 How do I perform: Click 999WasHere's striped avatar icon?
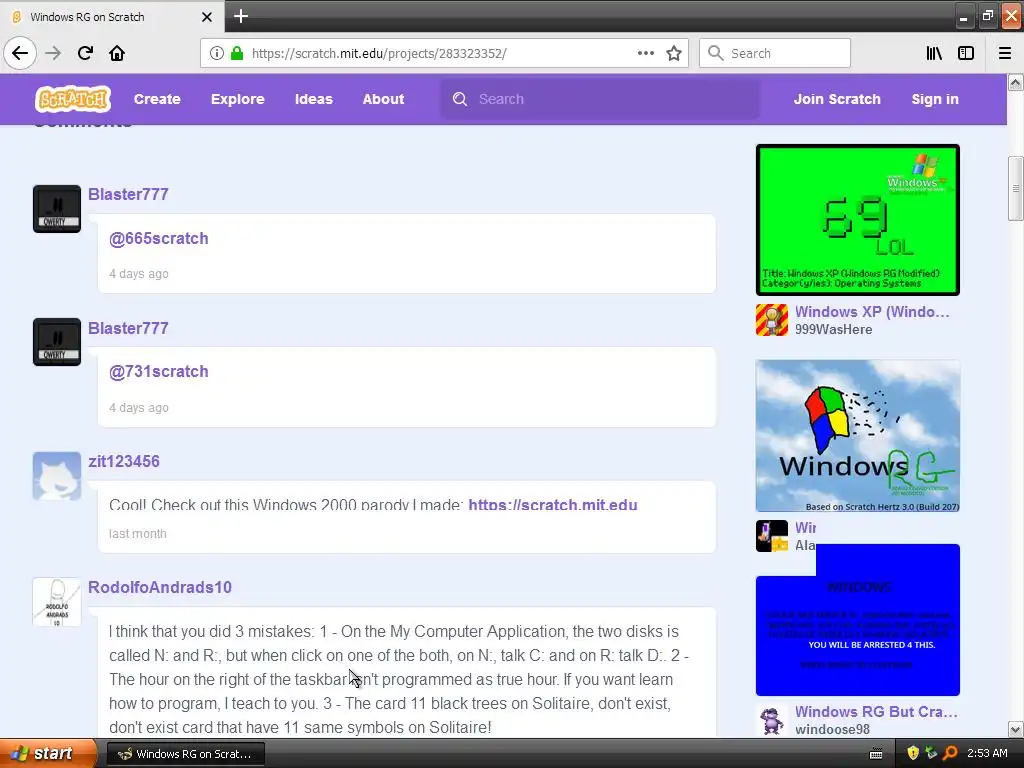[x=772, y=320]
